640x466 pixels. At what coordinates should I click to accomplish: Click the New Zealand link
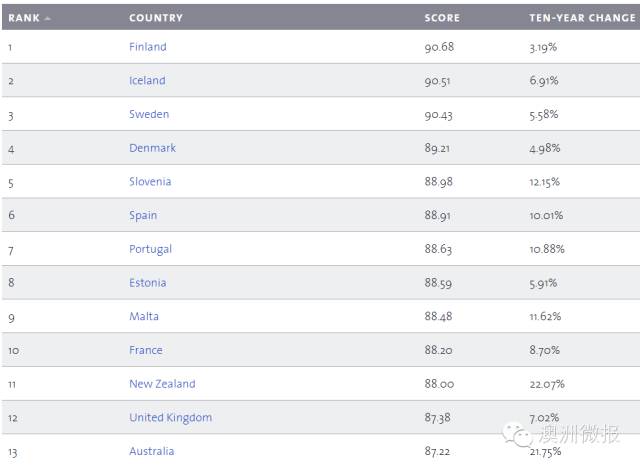162,384
